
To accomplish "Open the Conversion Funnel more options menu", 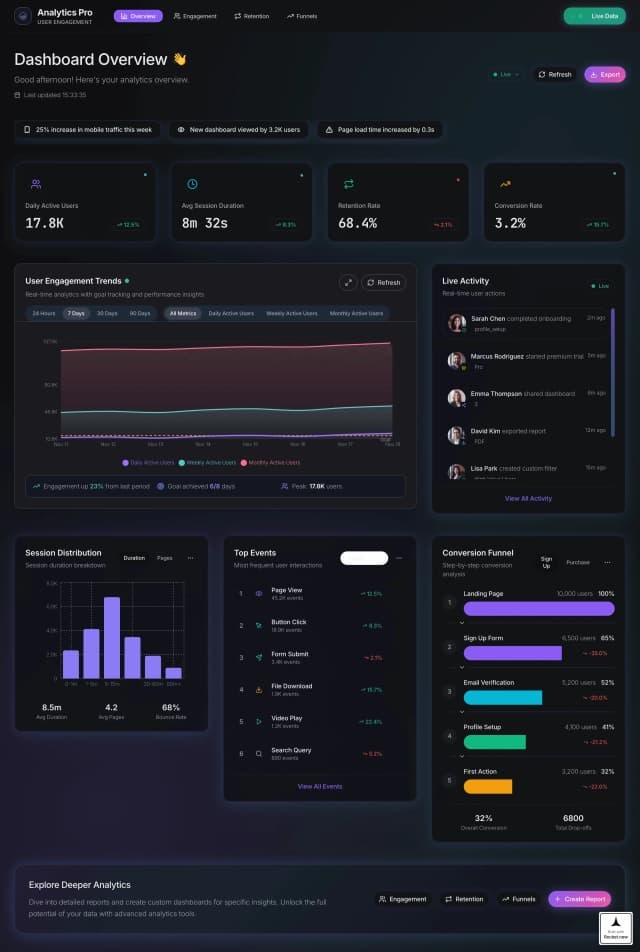I will [x=607, y=562].
